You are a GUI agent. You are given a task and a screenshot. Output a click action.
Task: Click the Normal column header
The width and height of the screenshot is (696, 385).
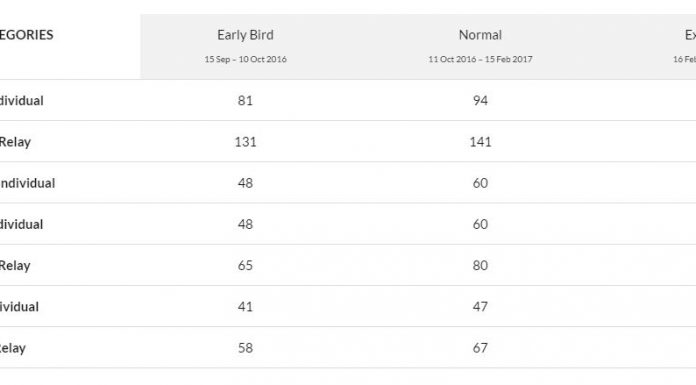click(480, 35)
